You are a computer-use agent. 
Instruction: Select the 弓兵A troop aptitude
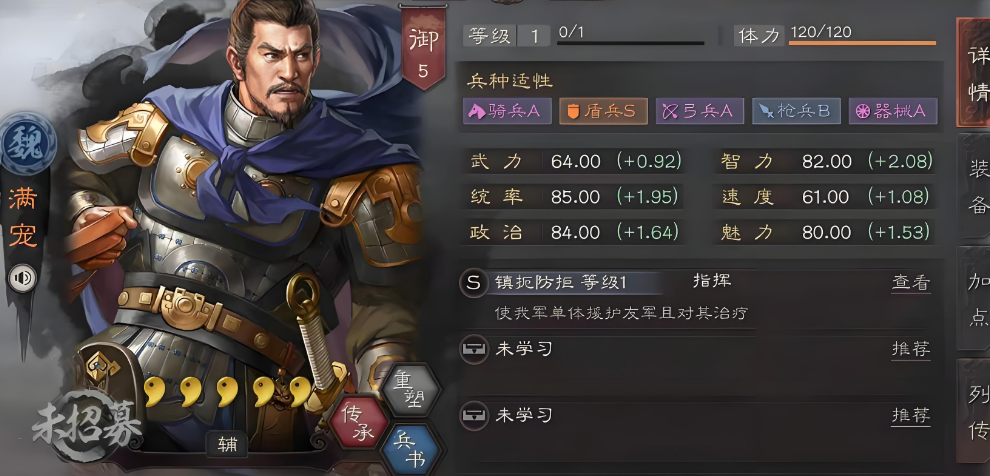700,111
